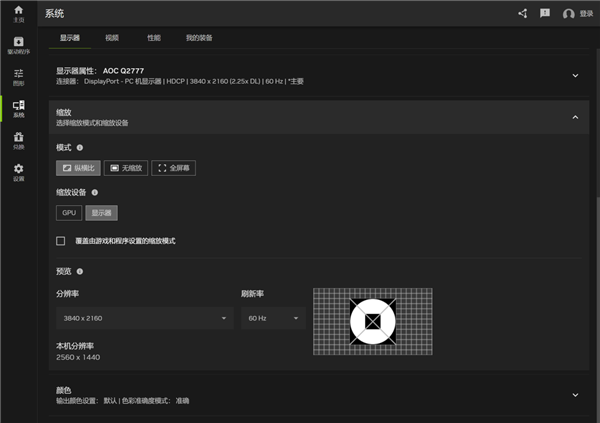Click the share icon in top bar

click(x=522, y=13)
